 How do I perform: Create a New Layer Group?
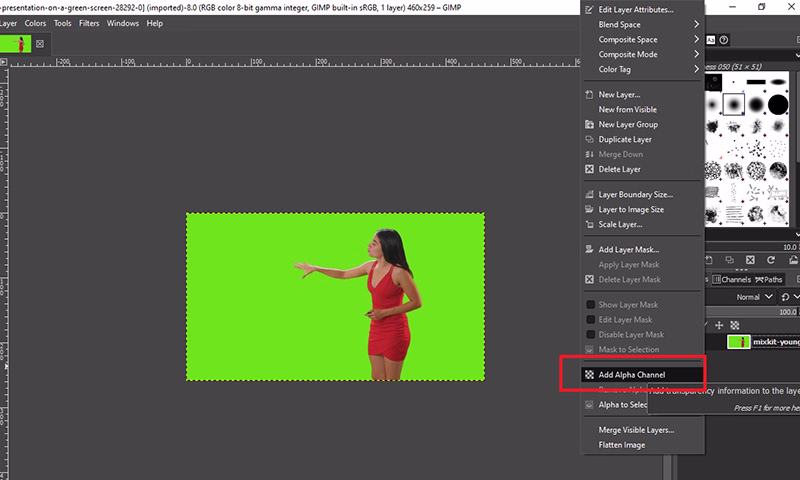[642, 124]
